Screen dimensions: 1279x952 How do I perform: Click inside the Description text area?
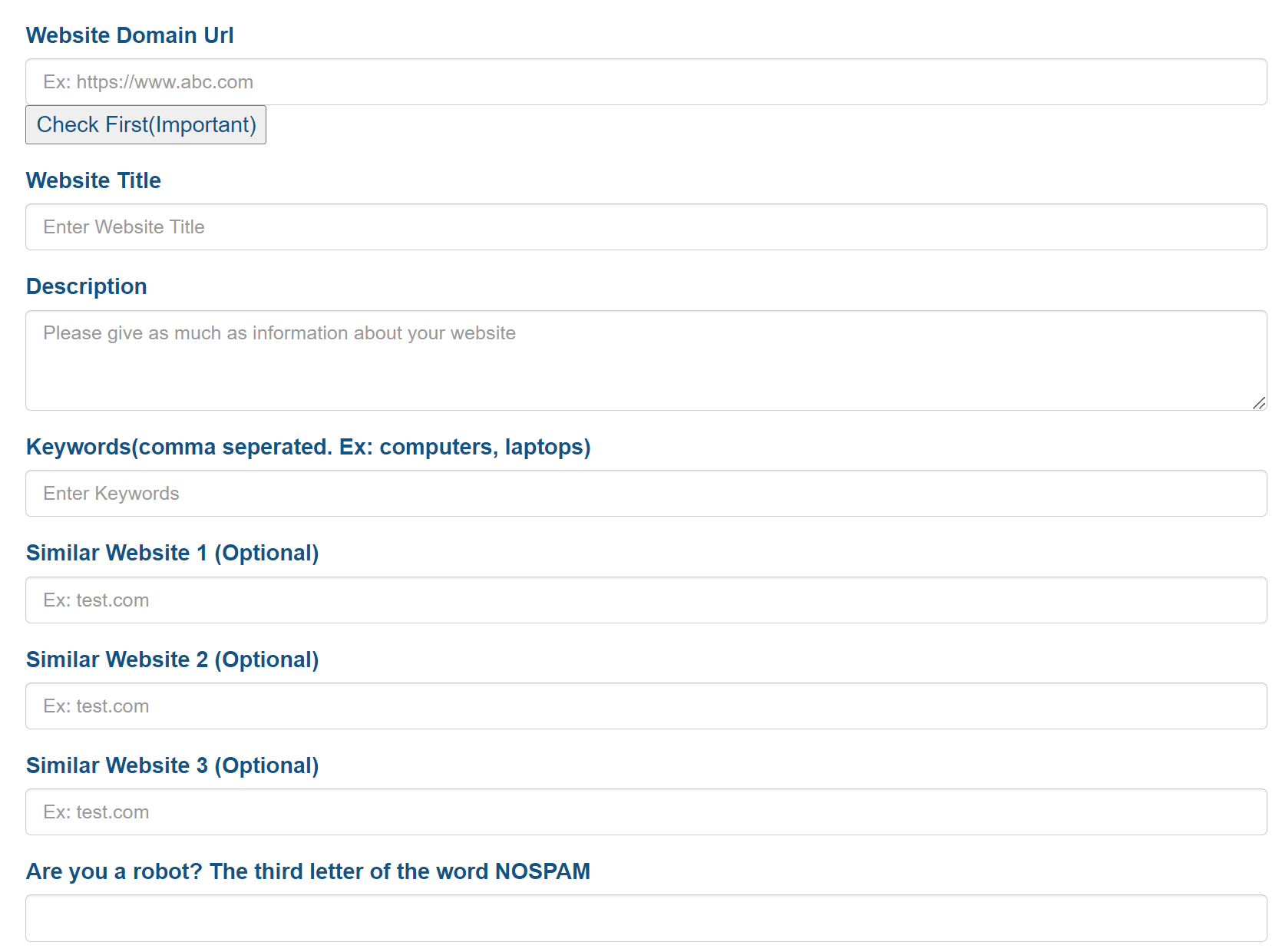645,360
